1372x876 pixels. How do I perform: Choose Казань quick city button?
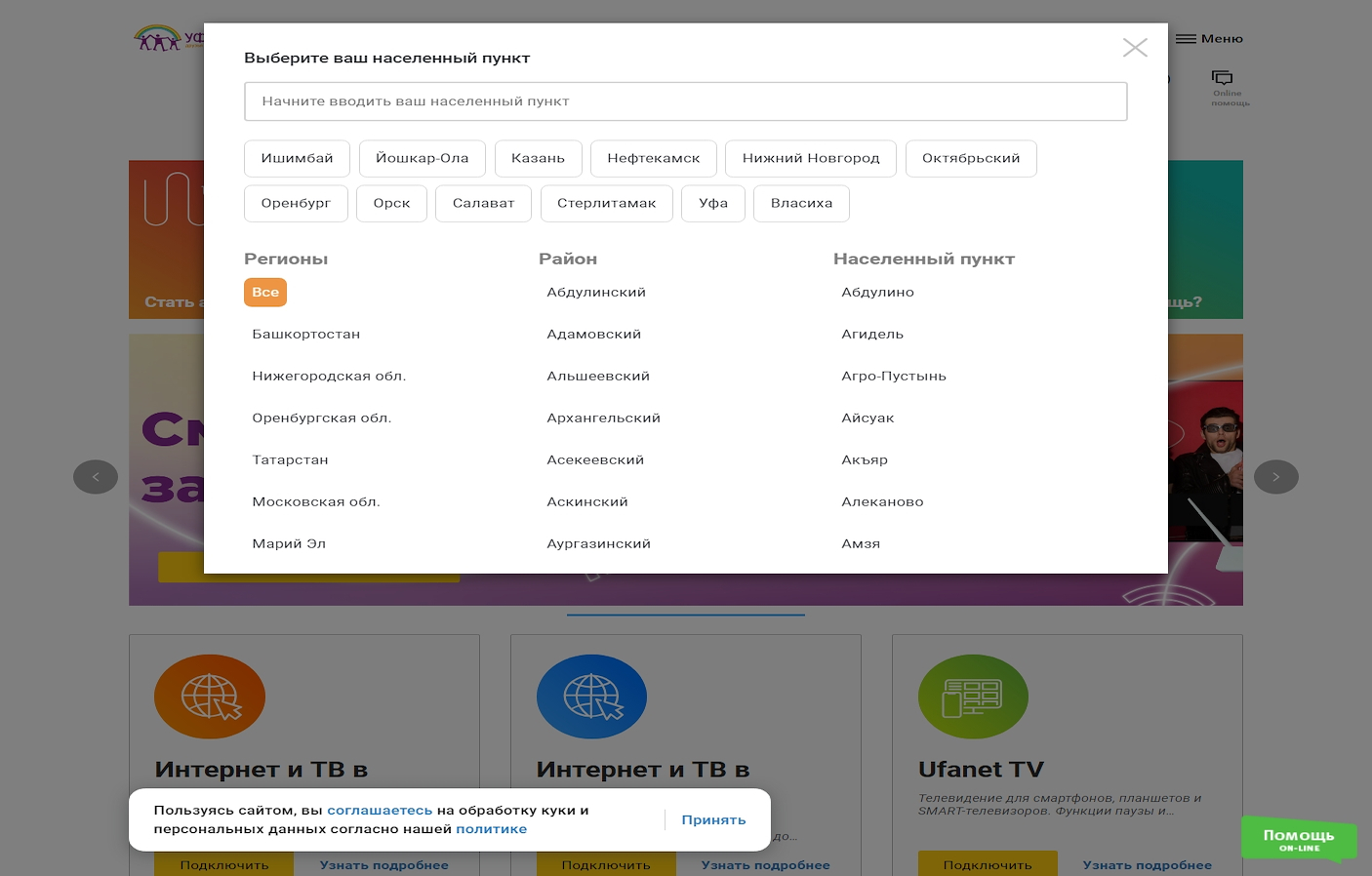[x=539, y=158]
